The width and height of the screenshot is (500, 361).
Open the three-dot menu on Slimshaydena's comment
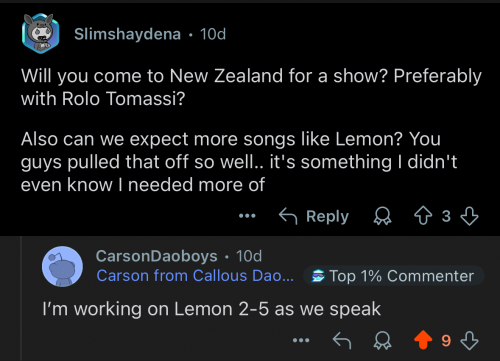[x=247, y=216]
